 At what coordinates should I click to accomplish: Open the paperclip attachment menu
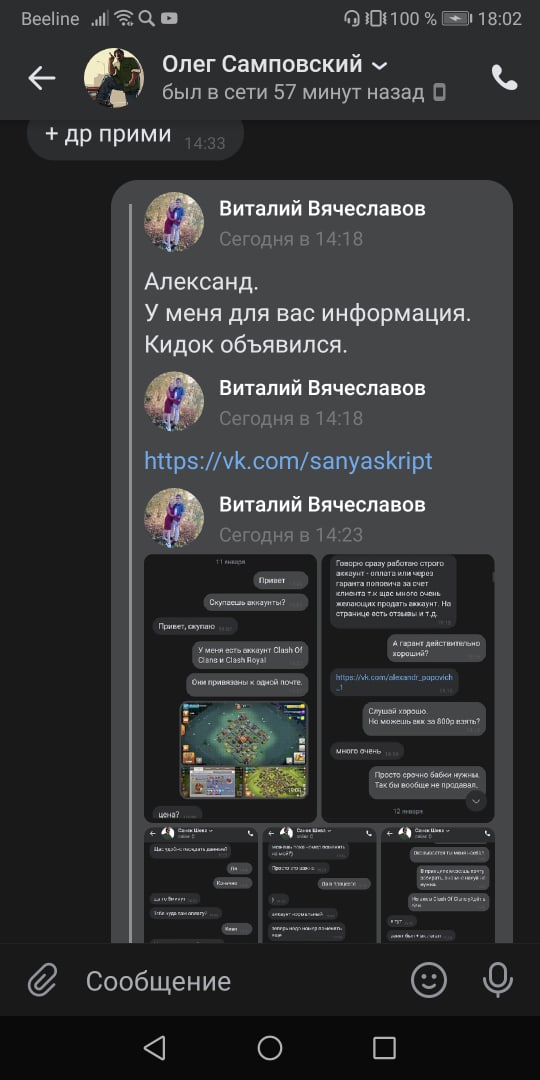[43, 979]
